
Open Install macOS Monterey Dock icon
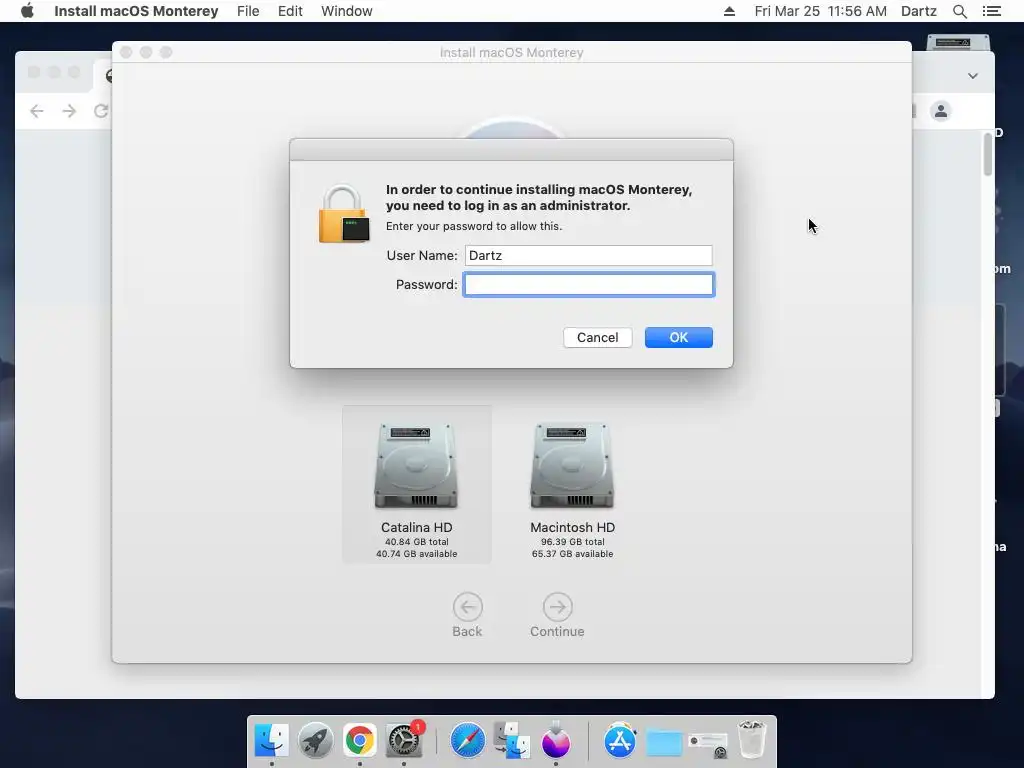click(x=556, y=741)
